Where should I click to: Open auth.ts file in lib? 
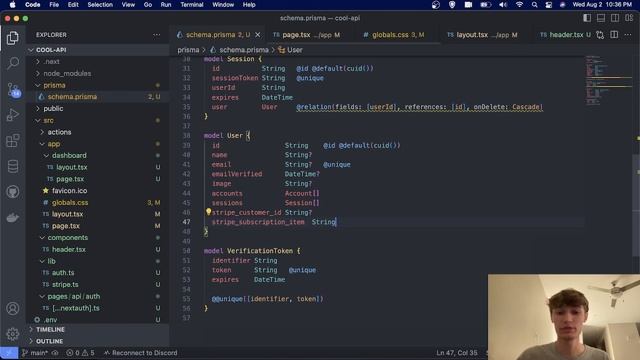coord(98,273)
